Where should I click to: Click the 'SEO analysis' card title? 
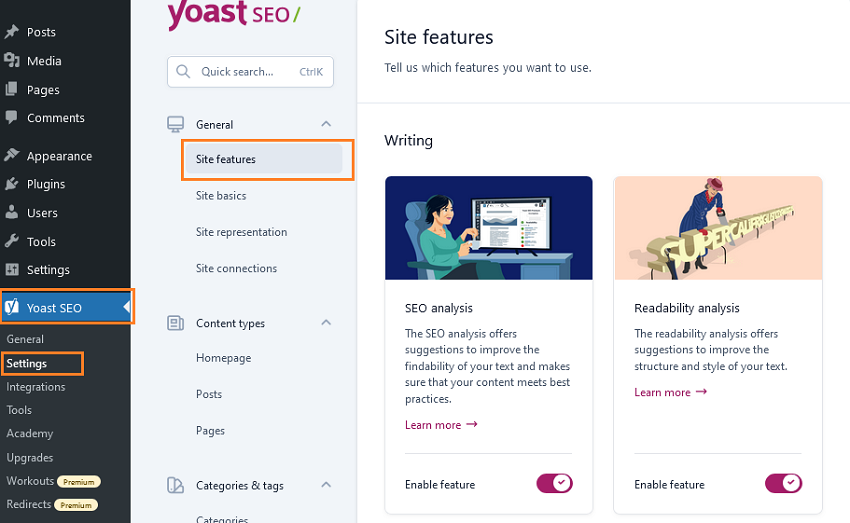[x=439, y=308]
